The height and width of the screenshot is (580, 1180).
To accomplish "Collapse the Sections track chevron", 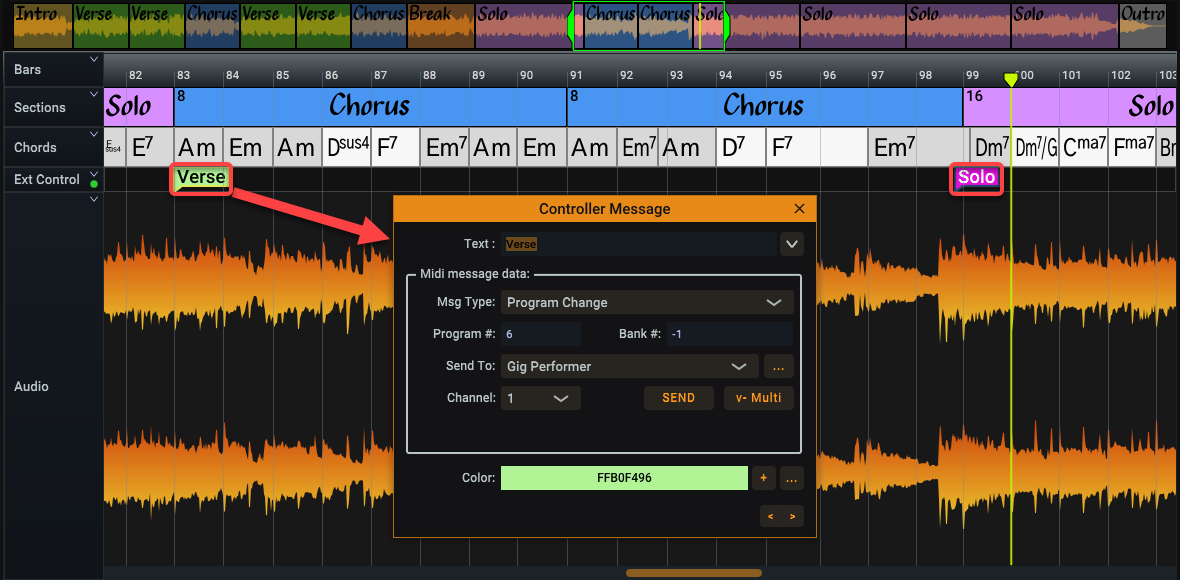I will tap(94, 95).
